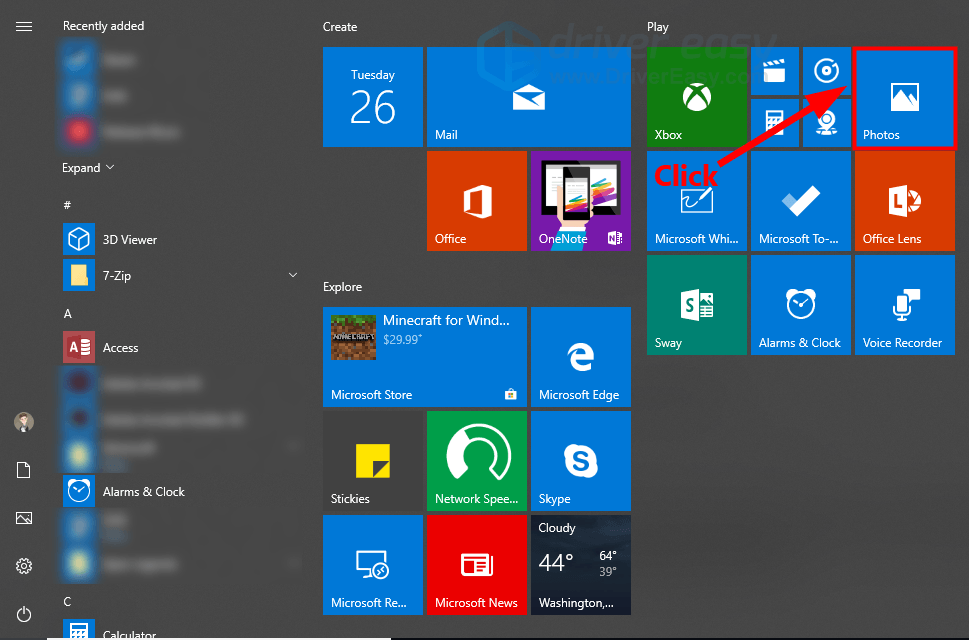This screenshot has height=640, width=969.
Task: Click the hamburger menu at top-left
Action: tap(23, 27)
